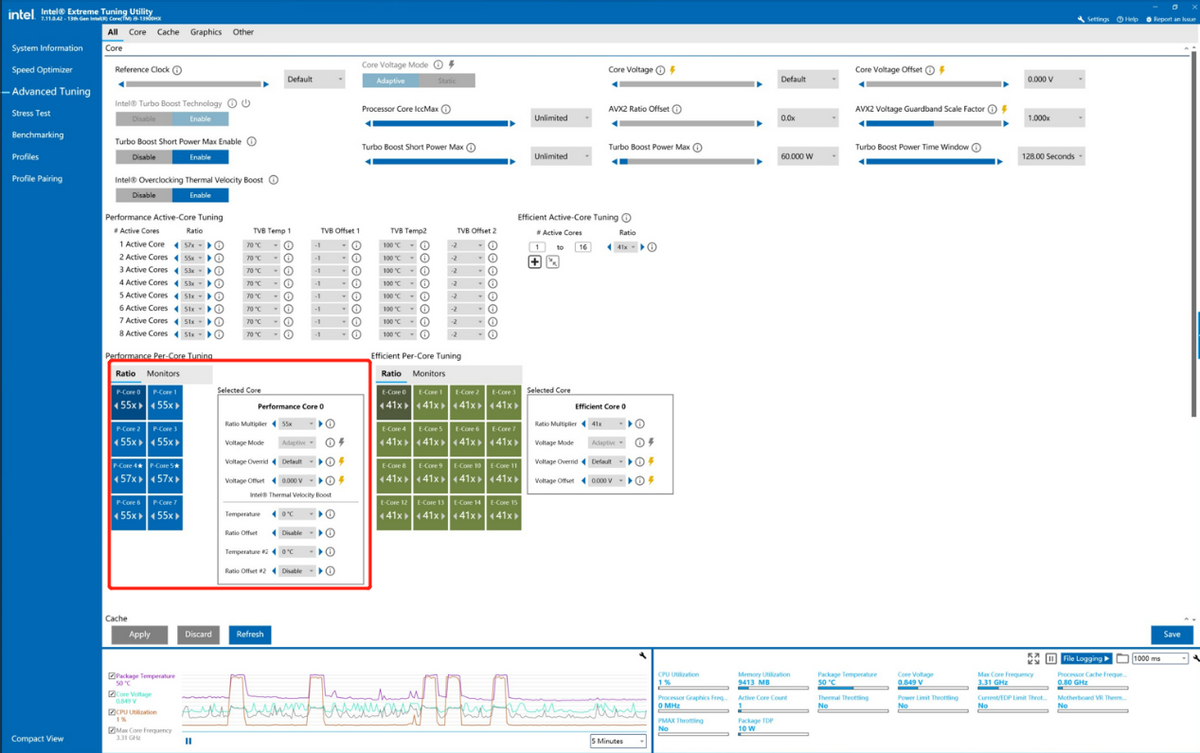Switch to the Cache tab
1200x753 pixels.
point(168,32)
